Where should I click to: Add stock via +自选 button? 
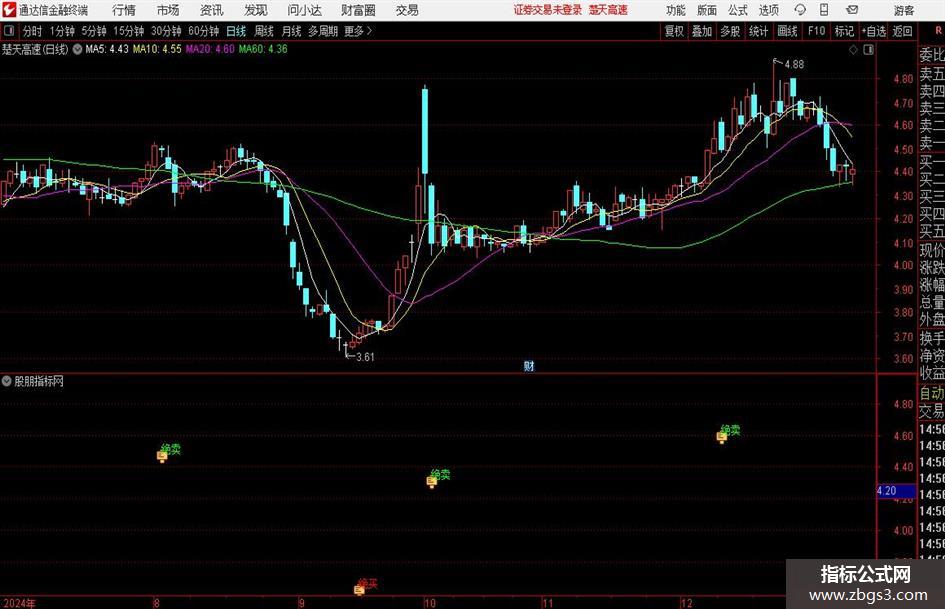point(873,31)
